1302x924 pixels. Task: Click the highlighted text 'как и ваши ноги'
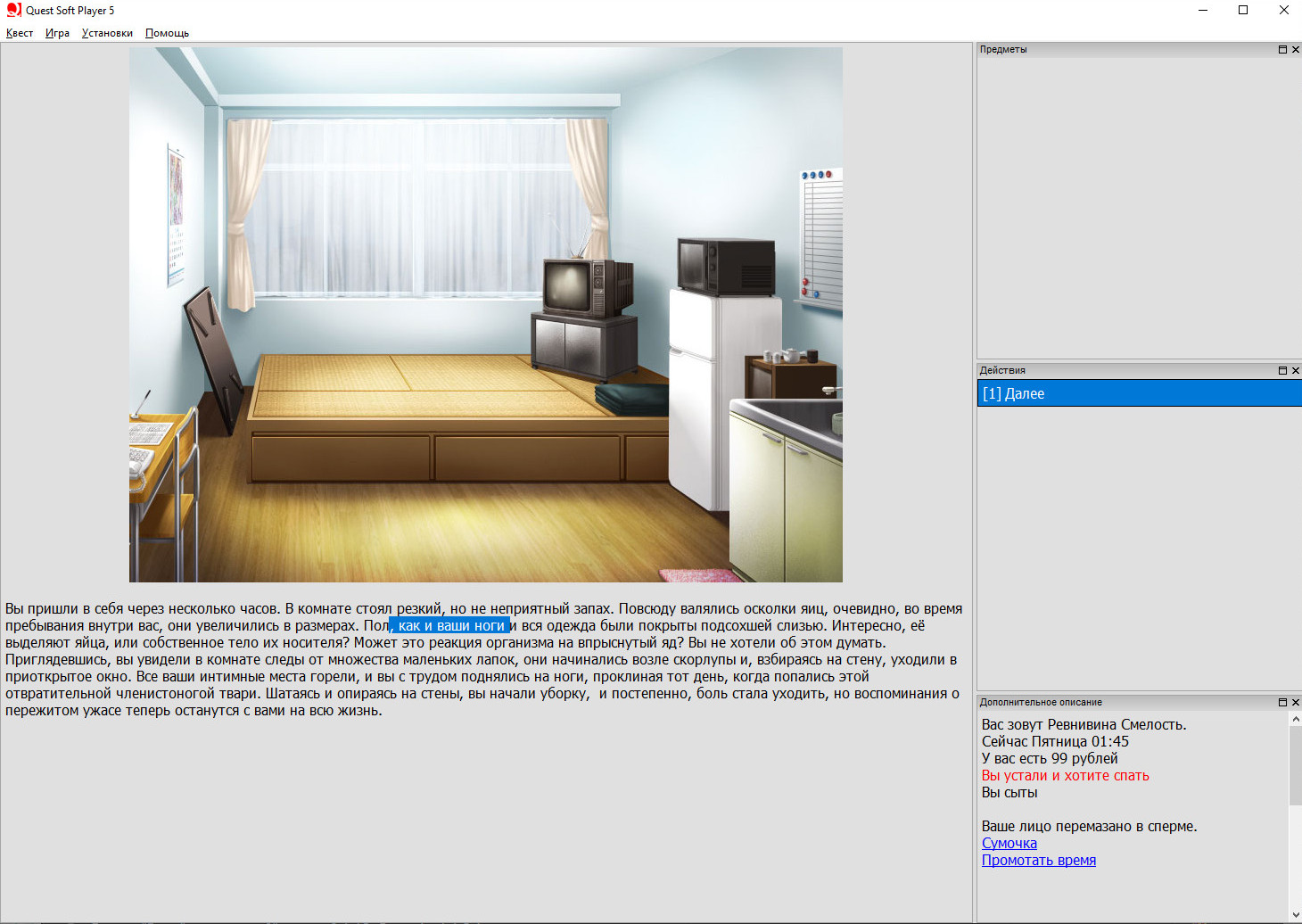pyautogui.click(x=449, y=625)
